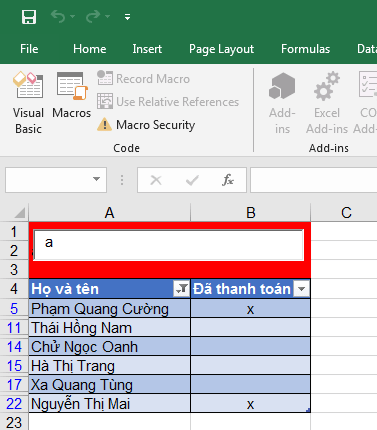Open the Undo history dropdown arrow
Viewport: 377px width, 430px height.
[73, 16]
